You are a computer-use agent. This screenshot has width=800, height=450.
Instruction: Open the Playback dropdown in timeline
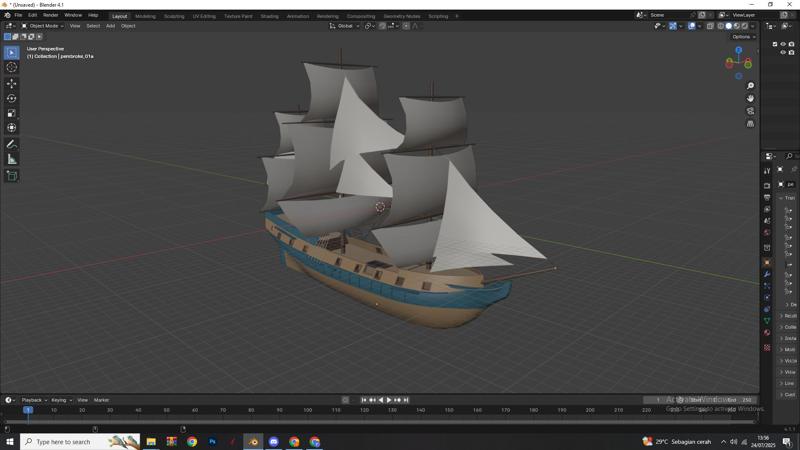click(34, 400)
